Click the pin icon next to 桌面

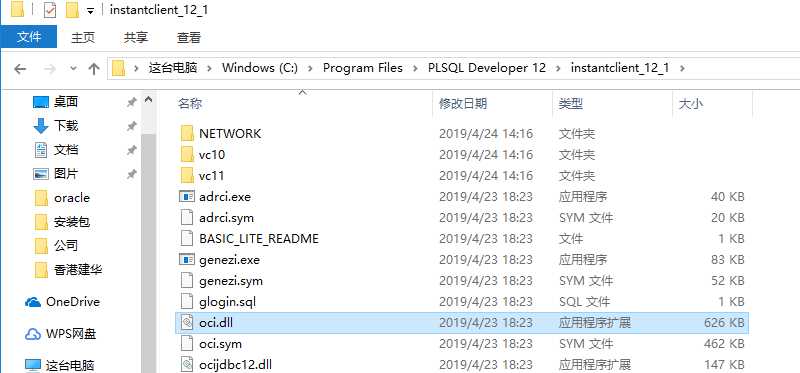point(132,103)
